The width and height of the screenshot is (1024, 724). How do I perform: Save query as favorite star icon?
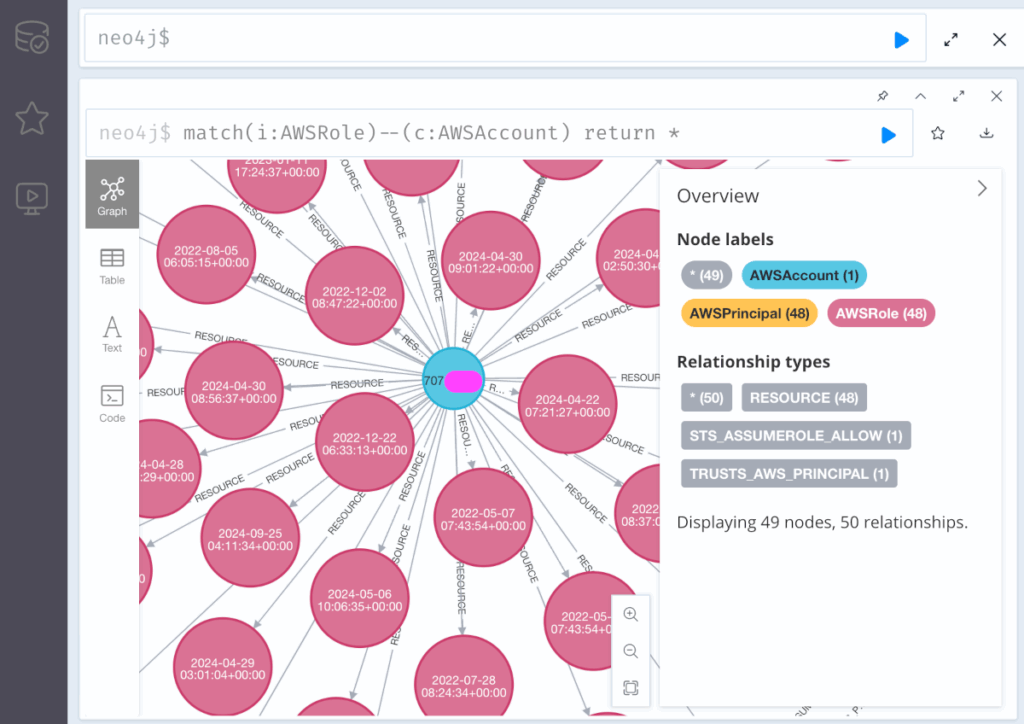(x=938, y=133)
